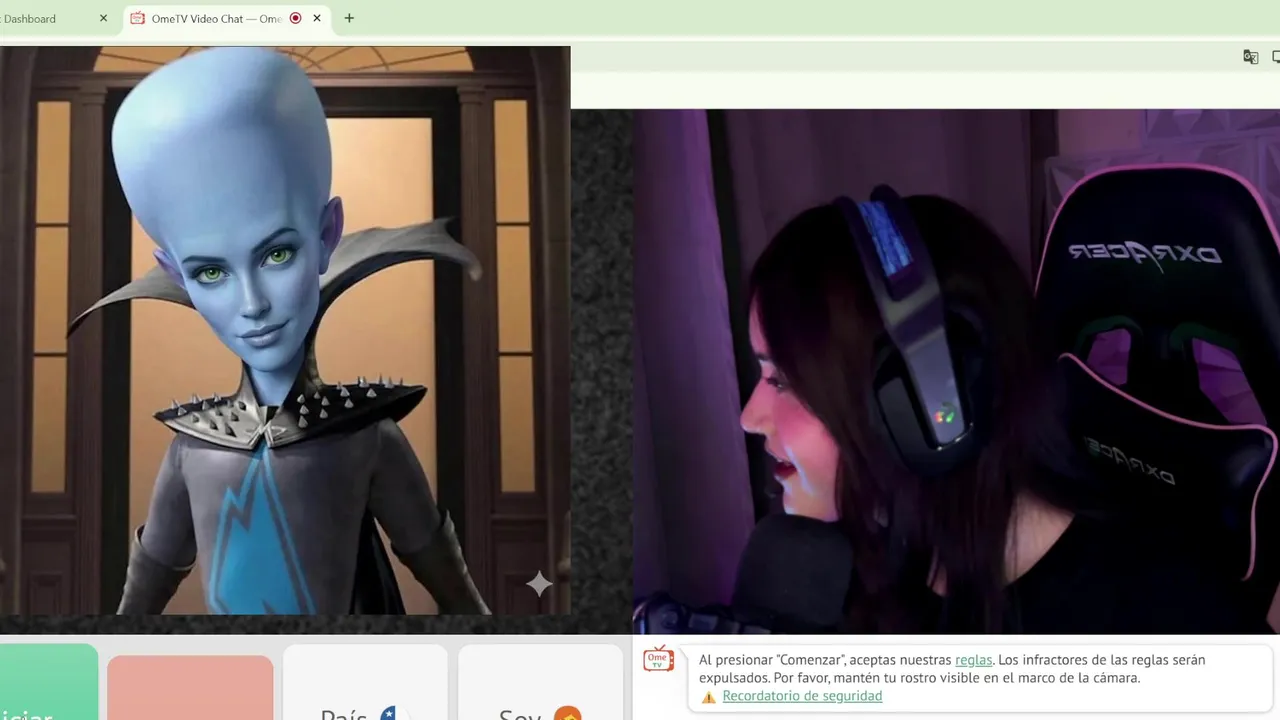Open the page translate icon
The height and width of the screenshot is (720, 1280).
click(x=1250, y=57)
